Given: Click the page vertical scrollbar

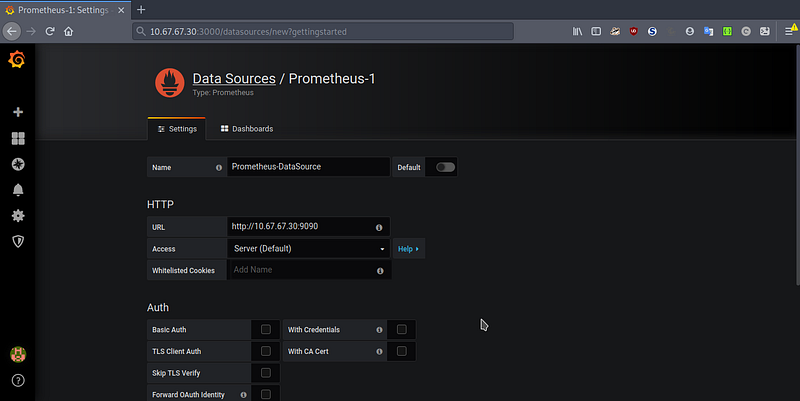Looking at the screenshot, I should (x=797, y=165).
